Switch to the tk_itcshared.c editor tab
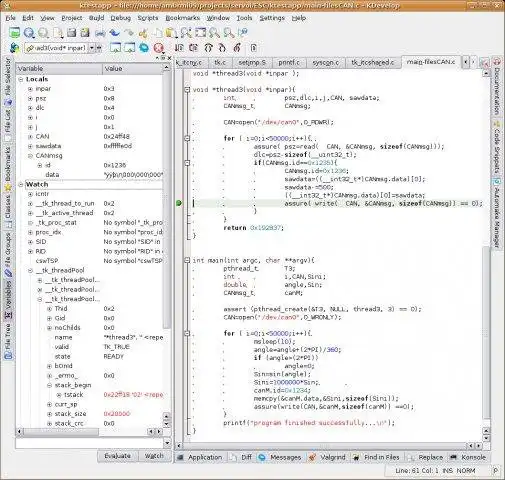 point(373,62)
